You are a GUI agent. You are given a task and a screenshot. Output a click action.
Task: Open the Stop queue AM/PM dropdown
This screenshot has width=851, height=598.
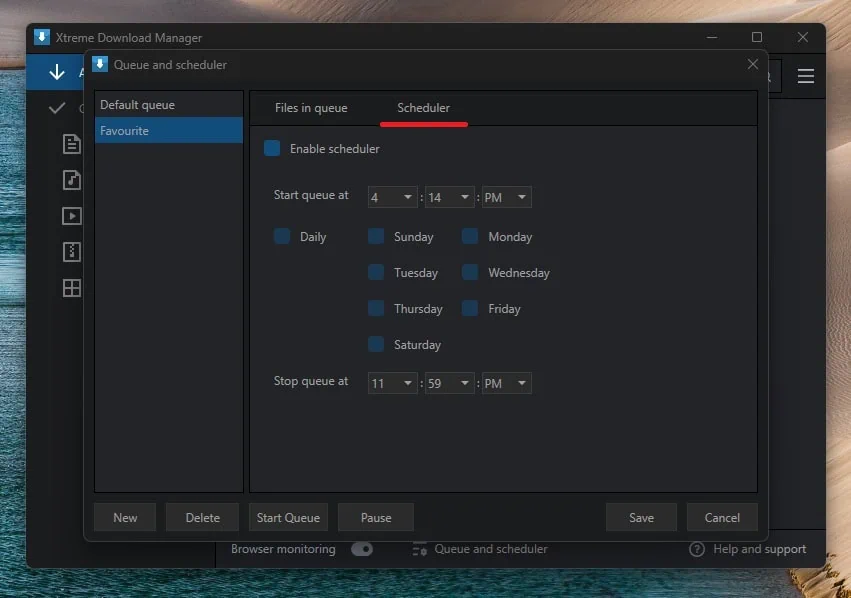click(506, 383)
